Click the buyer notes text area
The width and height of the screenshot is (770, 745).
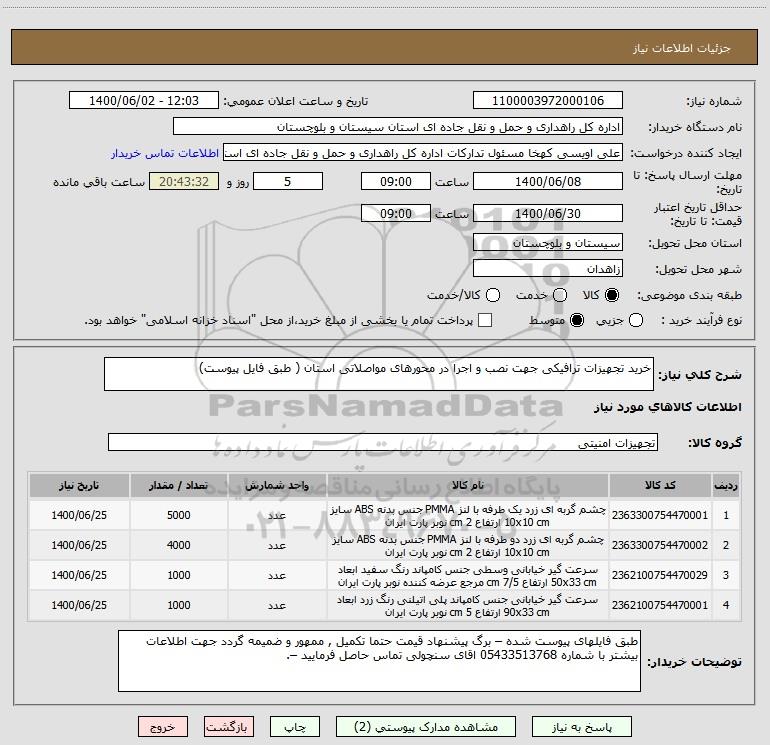[x=379, y=661]
